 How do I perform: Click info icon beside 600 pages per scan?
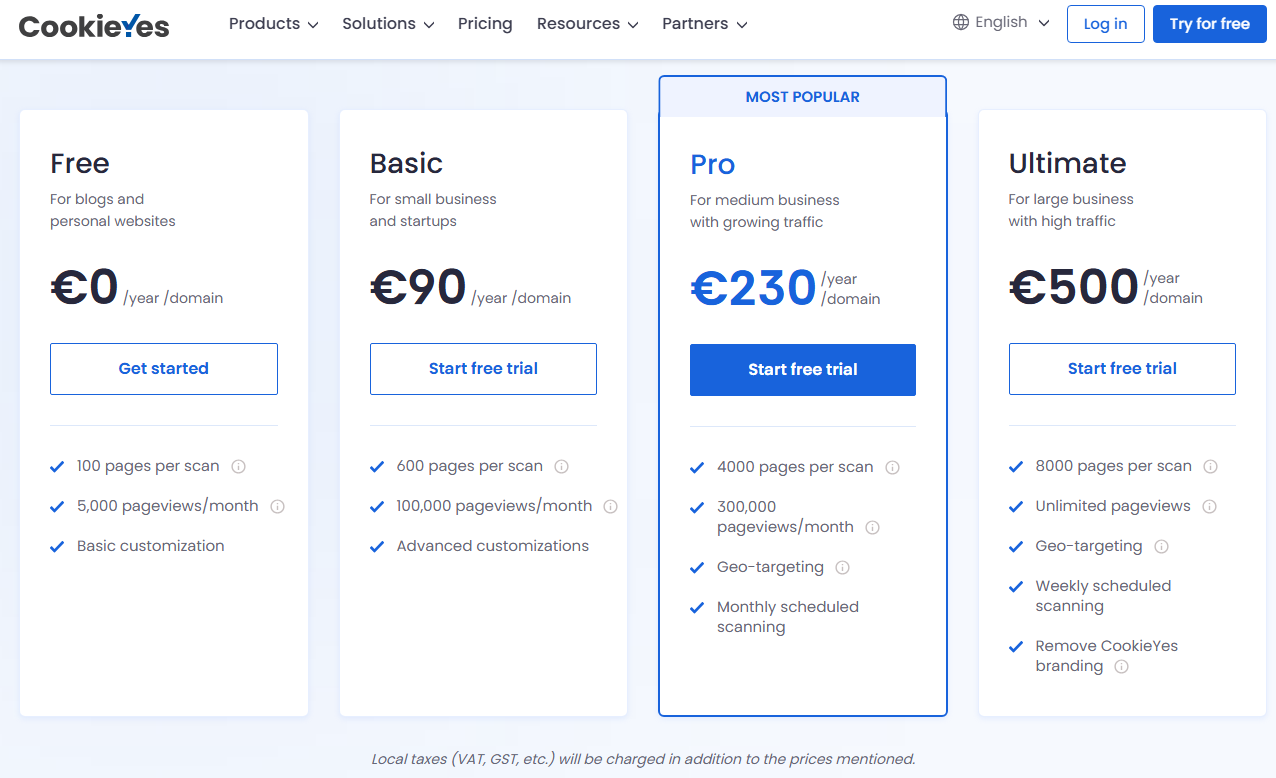(562, 466)
